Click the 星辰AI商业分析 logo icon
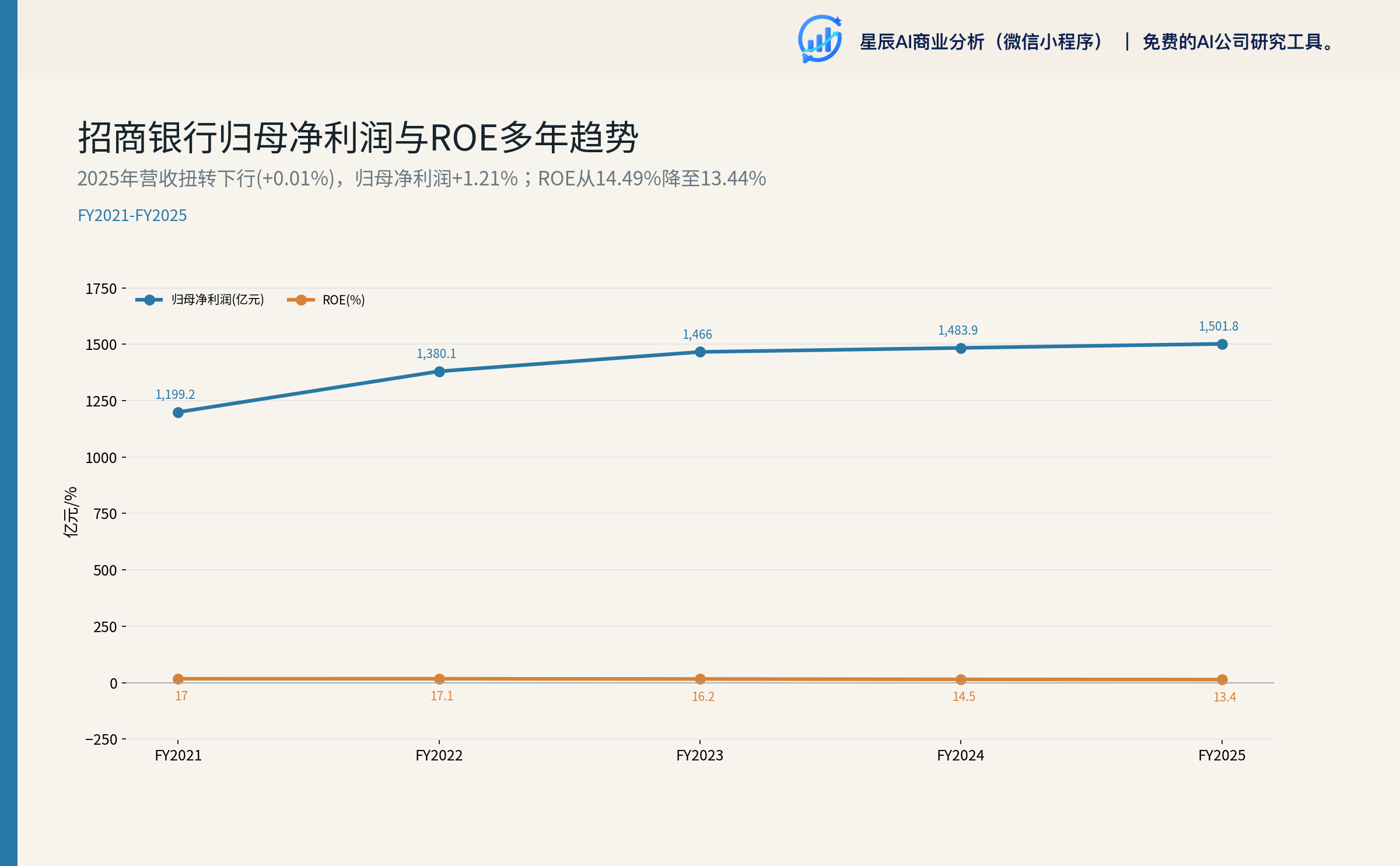1400x866 pixels. tap(820, 39)
